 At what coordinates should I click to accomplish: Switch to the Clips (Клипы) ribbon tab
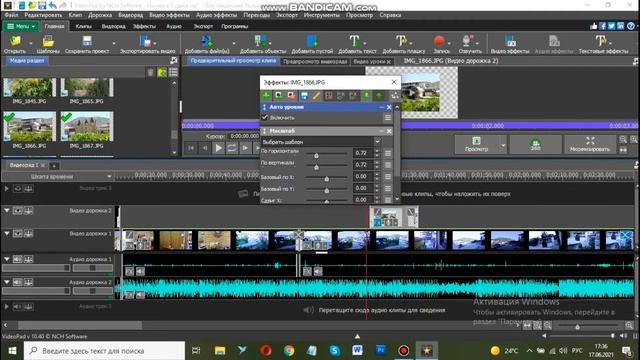point(84,26)
